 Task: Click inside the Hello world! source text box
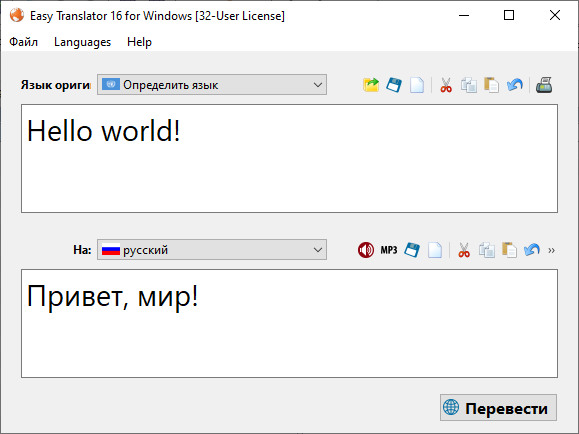(289, 158)
